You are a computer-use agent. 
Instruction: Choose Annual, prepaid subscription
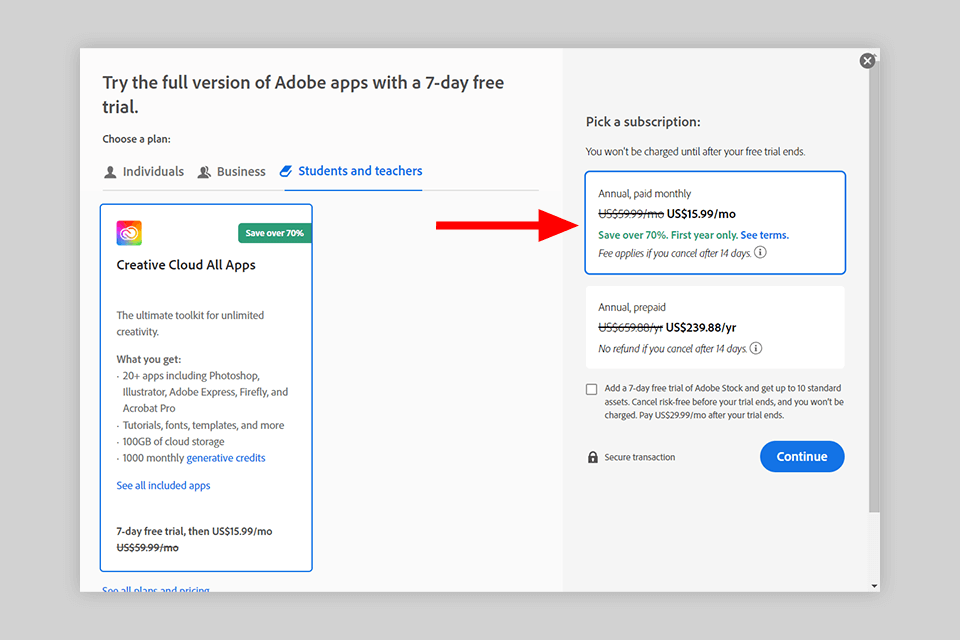coord(715,327)
